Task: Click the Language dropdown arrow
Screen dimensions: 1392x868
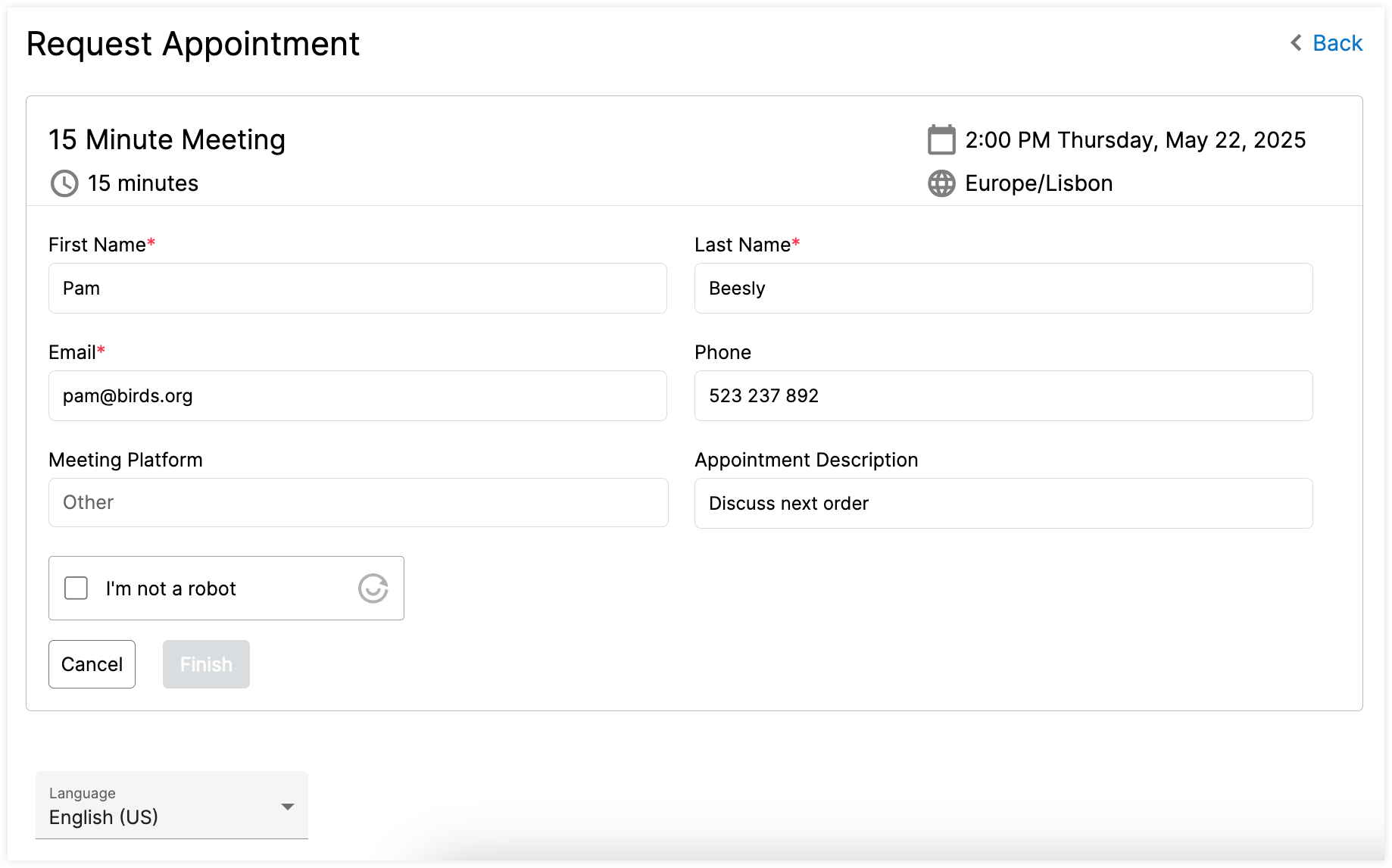Action: [288, 807]
